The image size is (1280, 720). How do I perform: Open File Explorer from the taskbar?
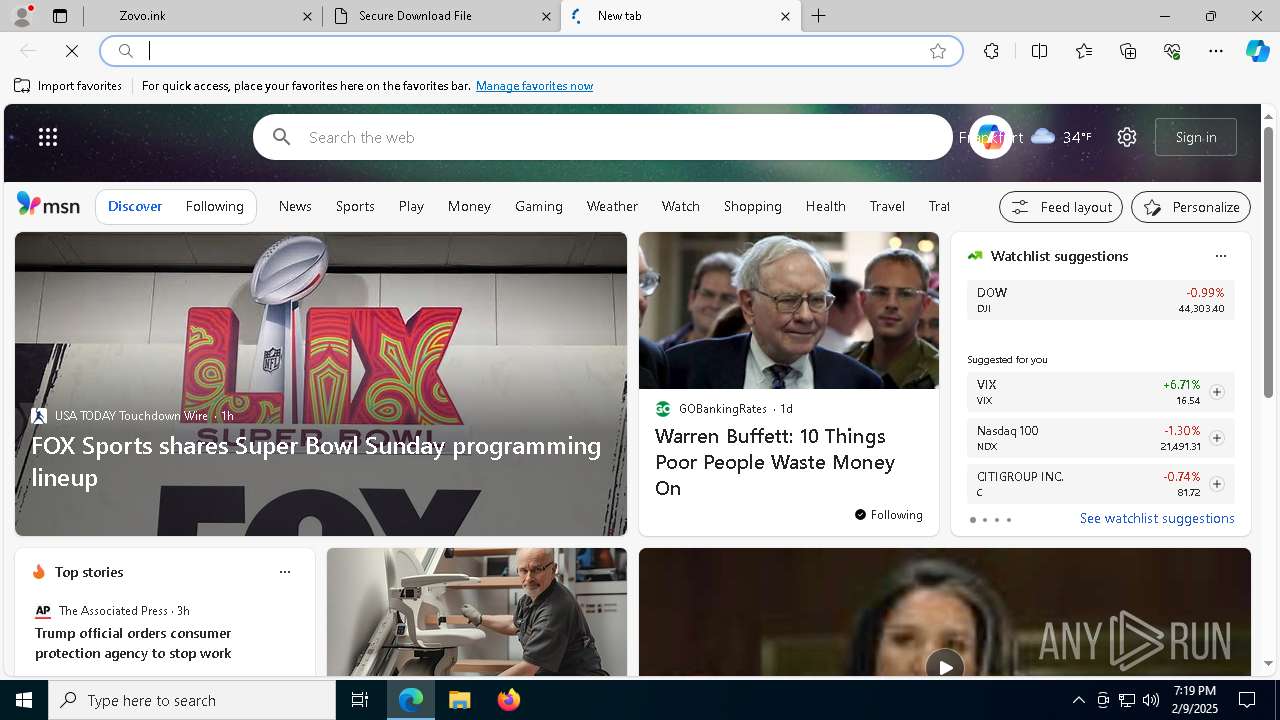[x=460, y=700]
